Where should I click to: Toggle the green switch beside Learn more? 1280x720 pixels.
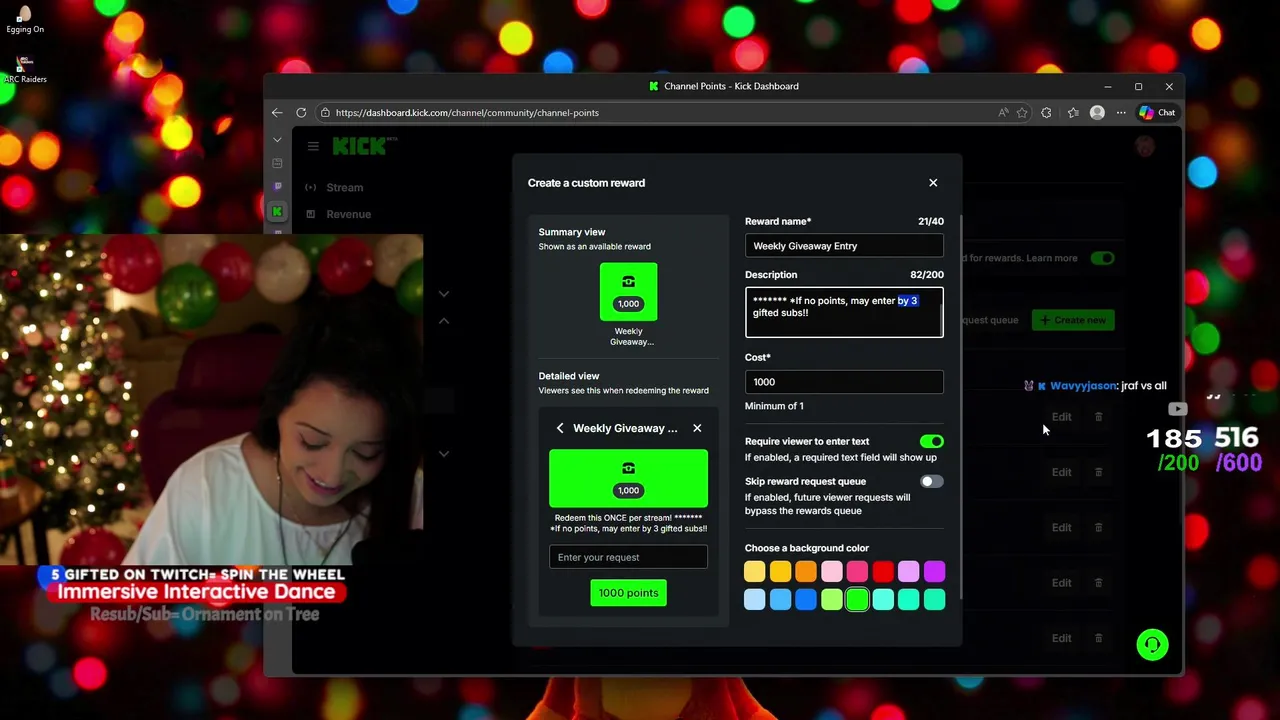(1102, 258)
